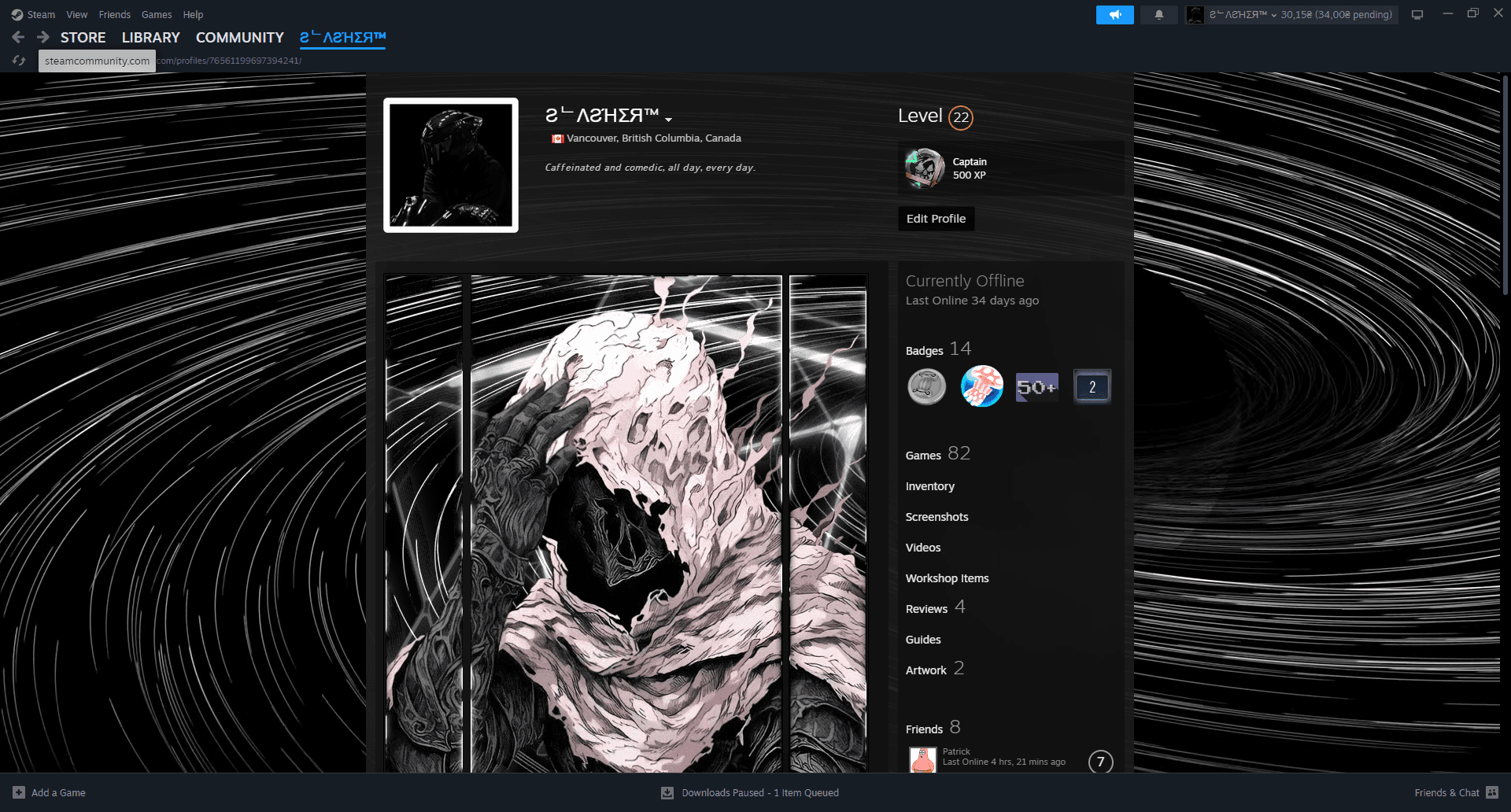Click the steamcommunity.com URL field

[x=97, y=61]
